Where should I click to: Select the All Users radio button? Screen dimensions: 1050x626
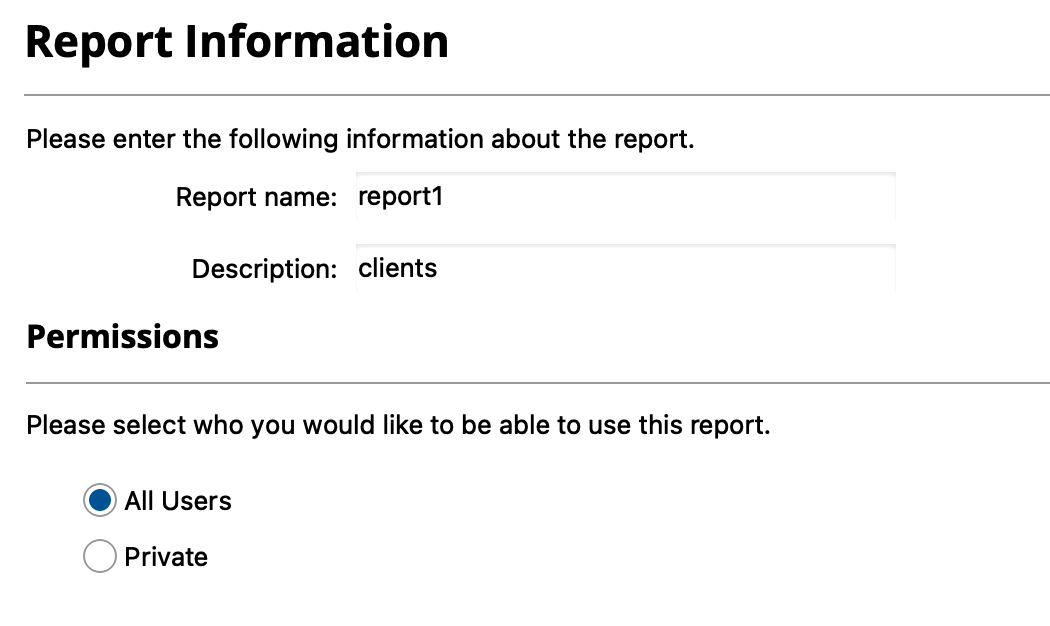99,501
